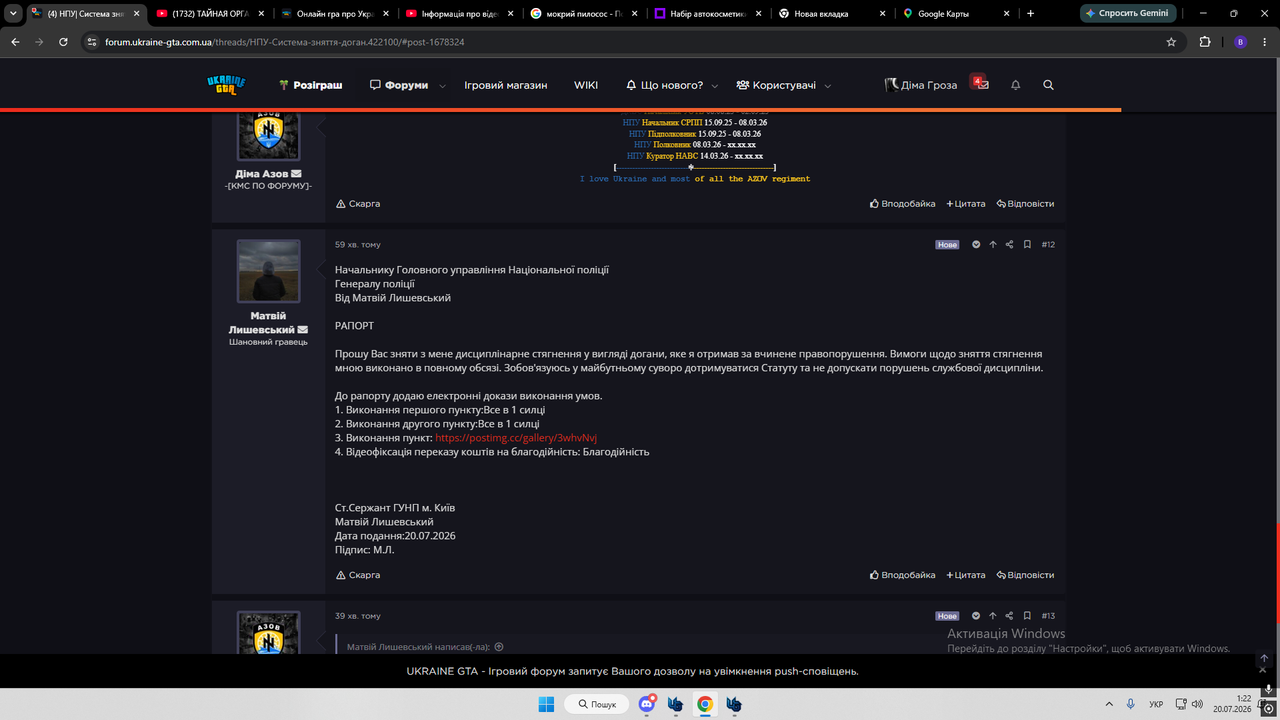This screenshot has width=1280, height=720.
Task: Click scroll-to-top arrow at page corner
Action: coord(1263,659)
